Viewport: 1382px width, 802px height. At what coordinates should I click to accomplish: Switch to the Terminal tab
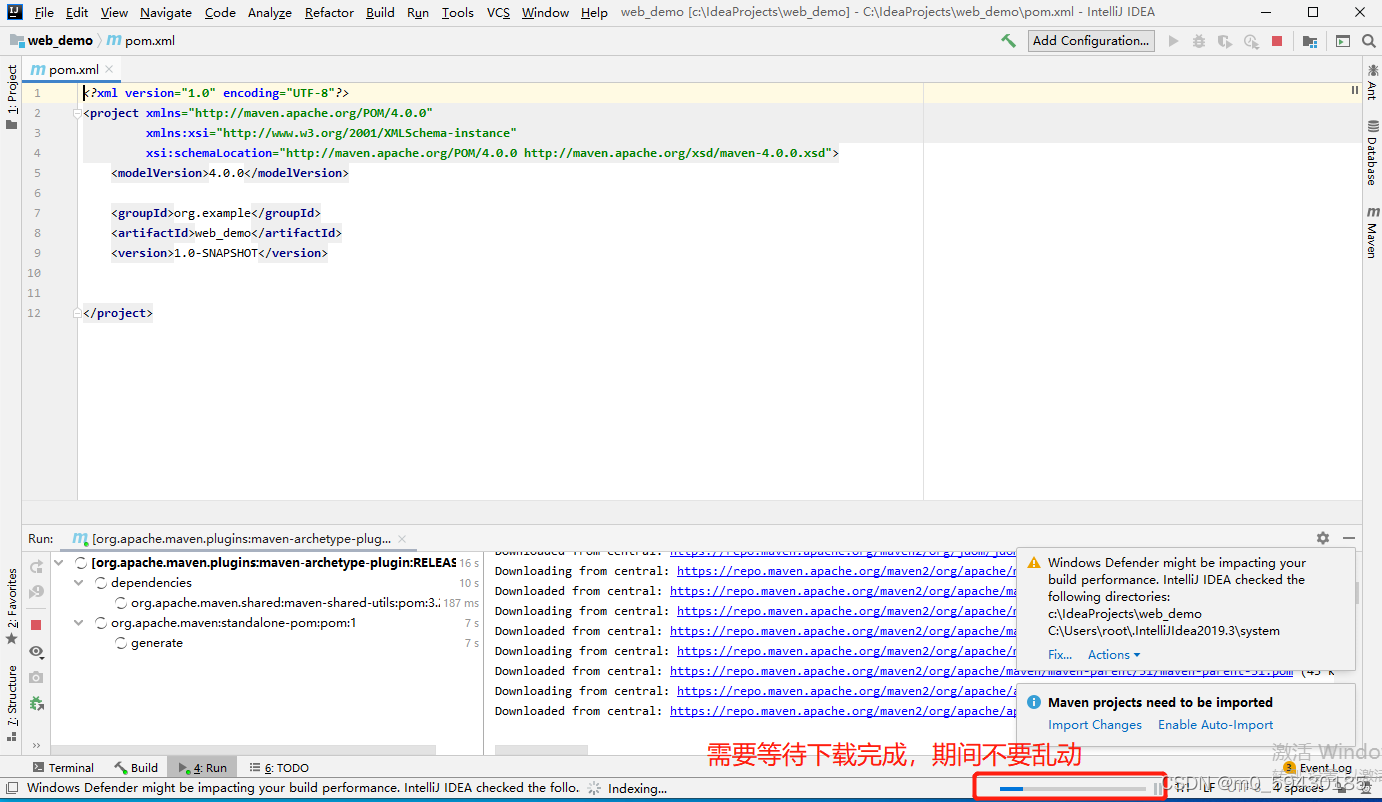(x=63, y=767)
